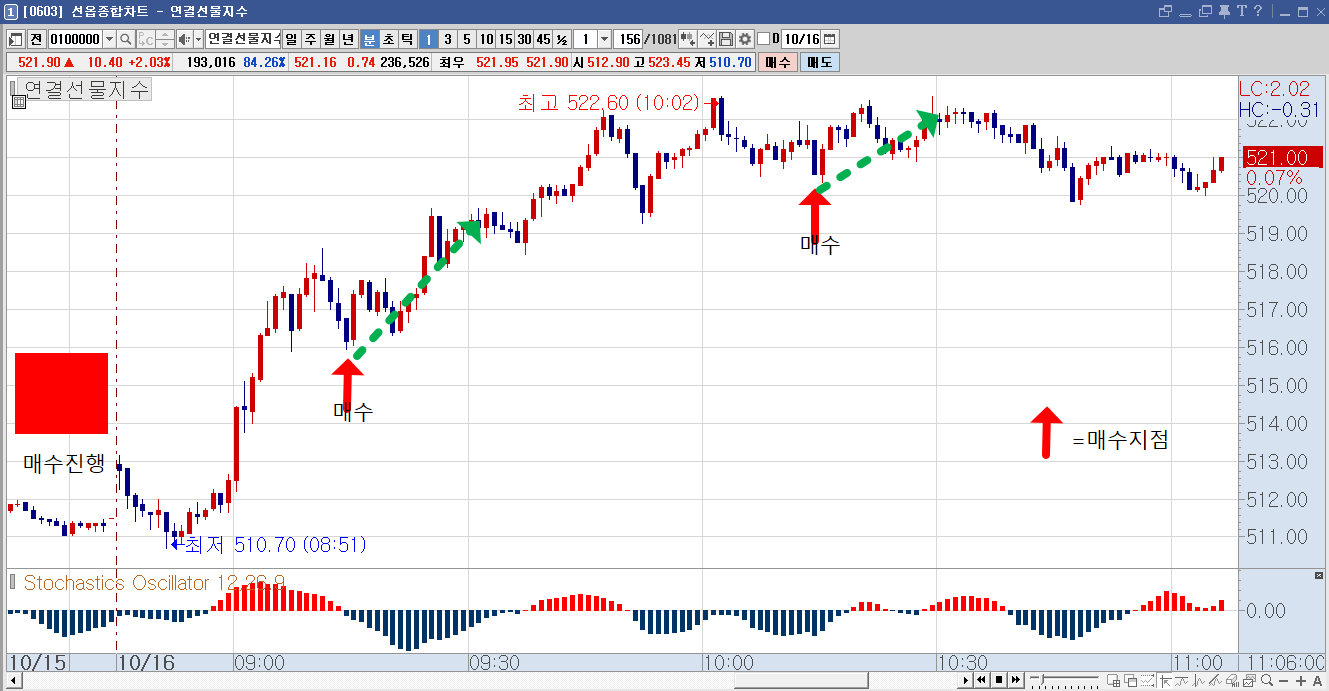Click the text size T icon in title bar

pyautogui.click(x=1242, y=11)
